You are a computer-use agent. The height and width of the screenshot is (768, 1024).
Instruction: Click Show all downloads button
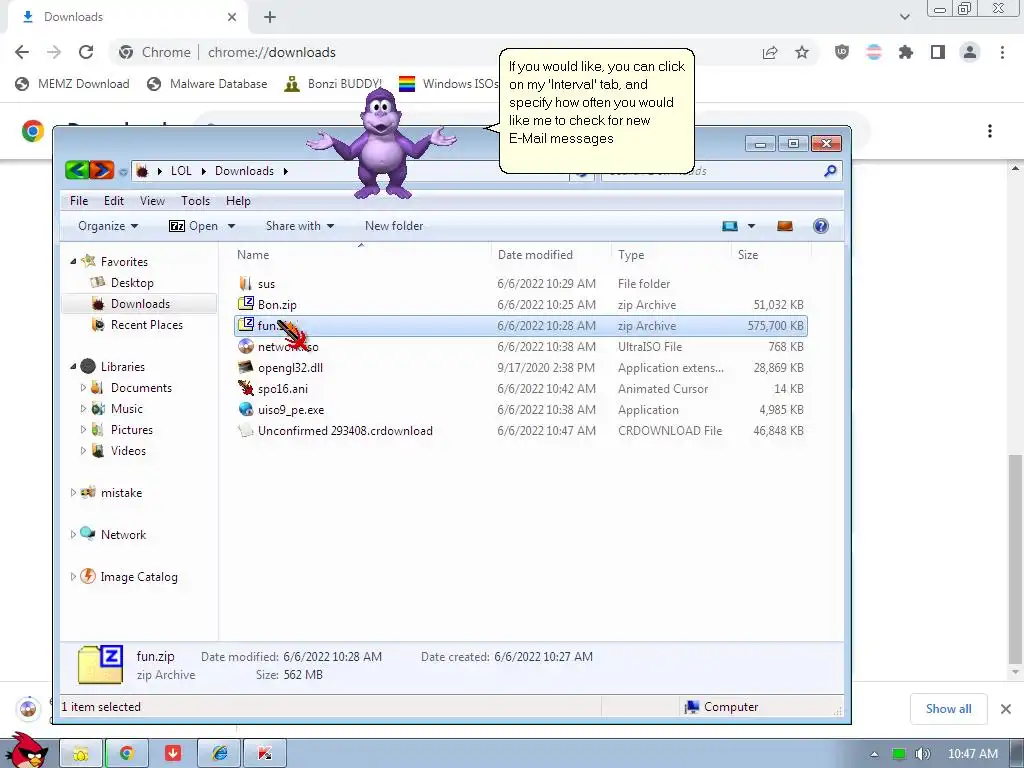coord(948,709)
